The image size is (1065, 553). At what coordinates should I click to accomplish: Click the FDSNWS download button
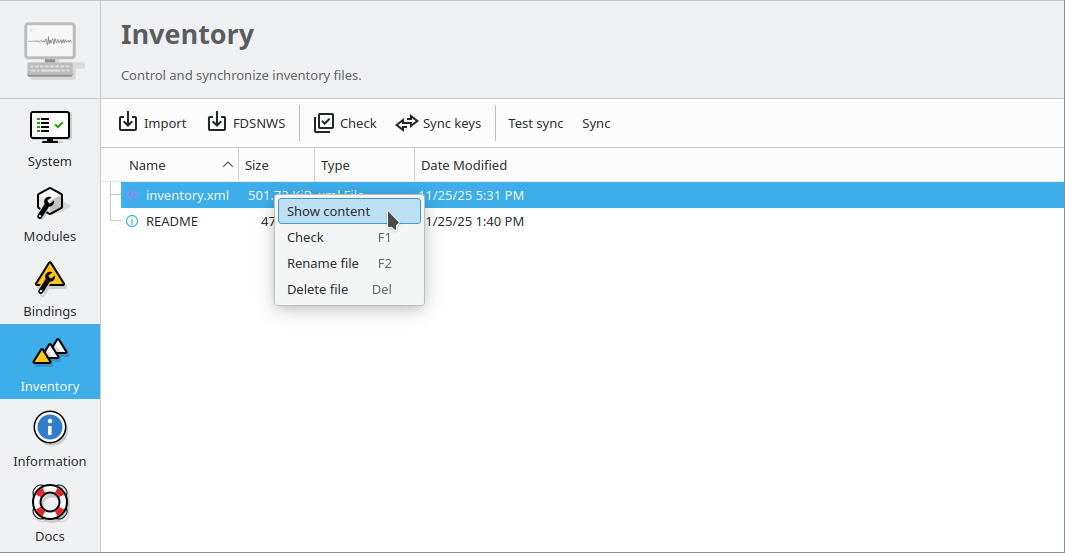[246, 123]
